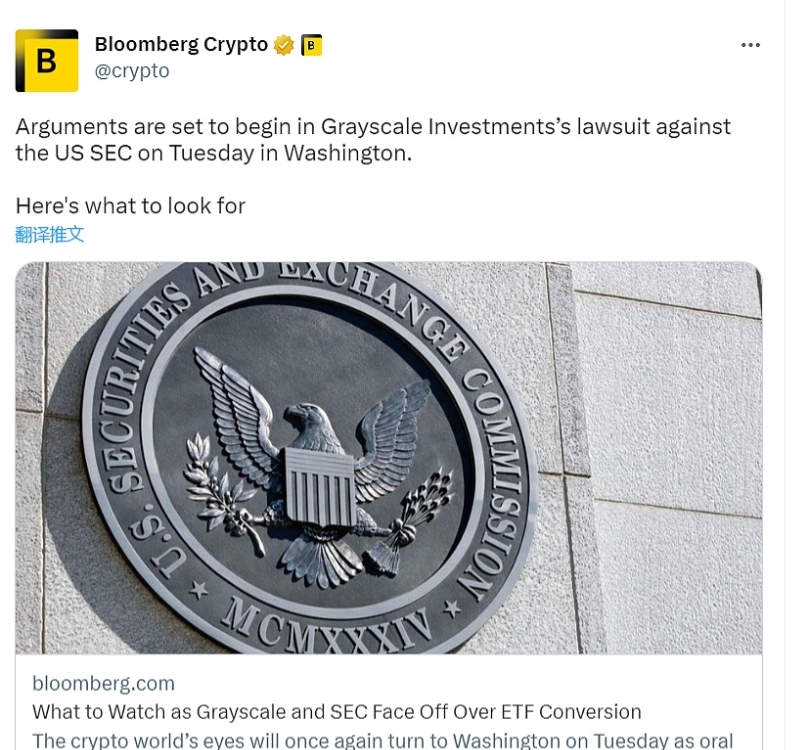Click the gold verified checkmark badge
The width and height of the screenshot is (805, 750).
(x=284, y=45)
